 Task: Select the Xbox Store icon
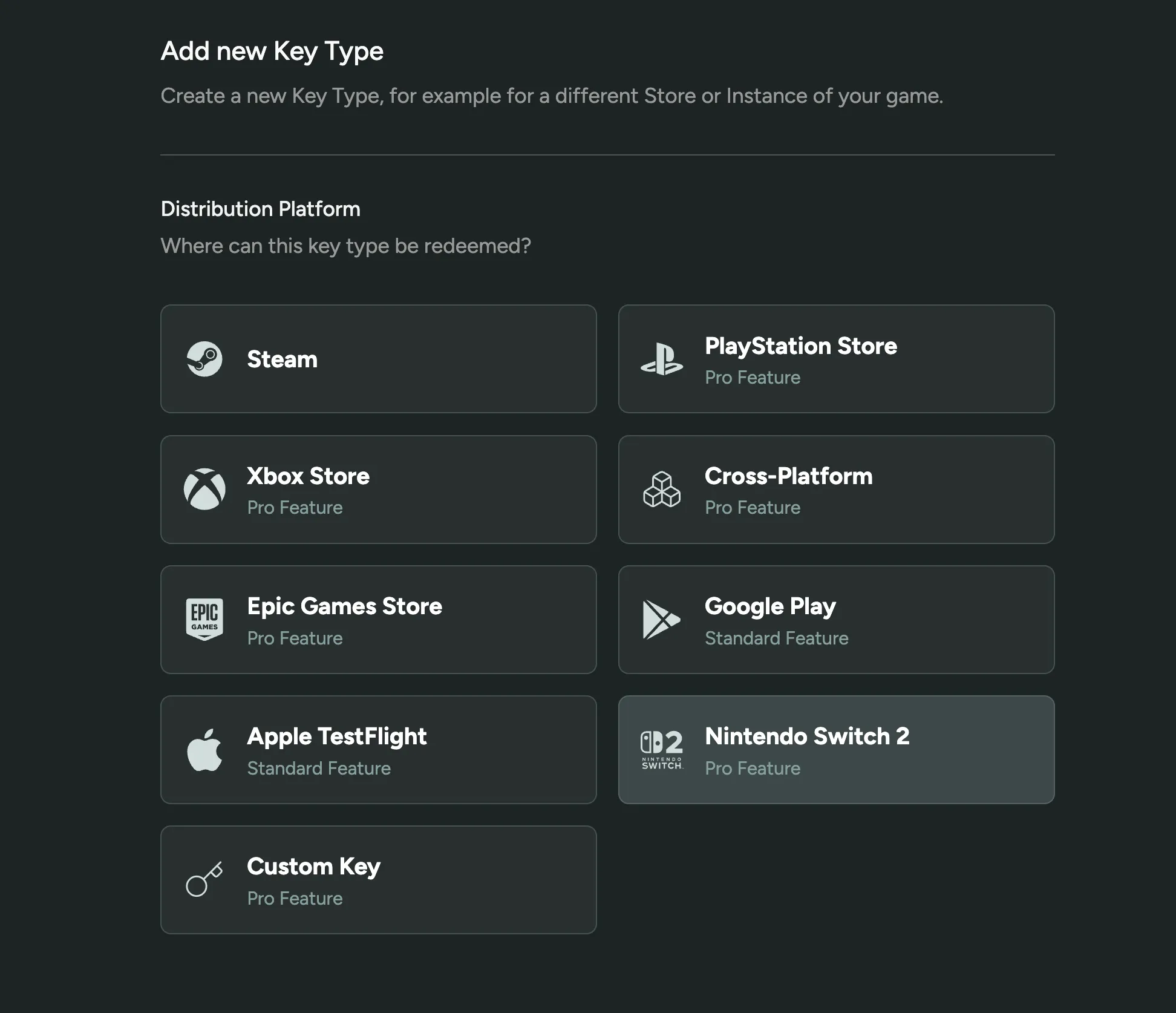204,489
